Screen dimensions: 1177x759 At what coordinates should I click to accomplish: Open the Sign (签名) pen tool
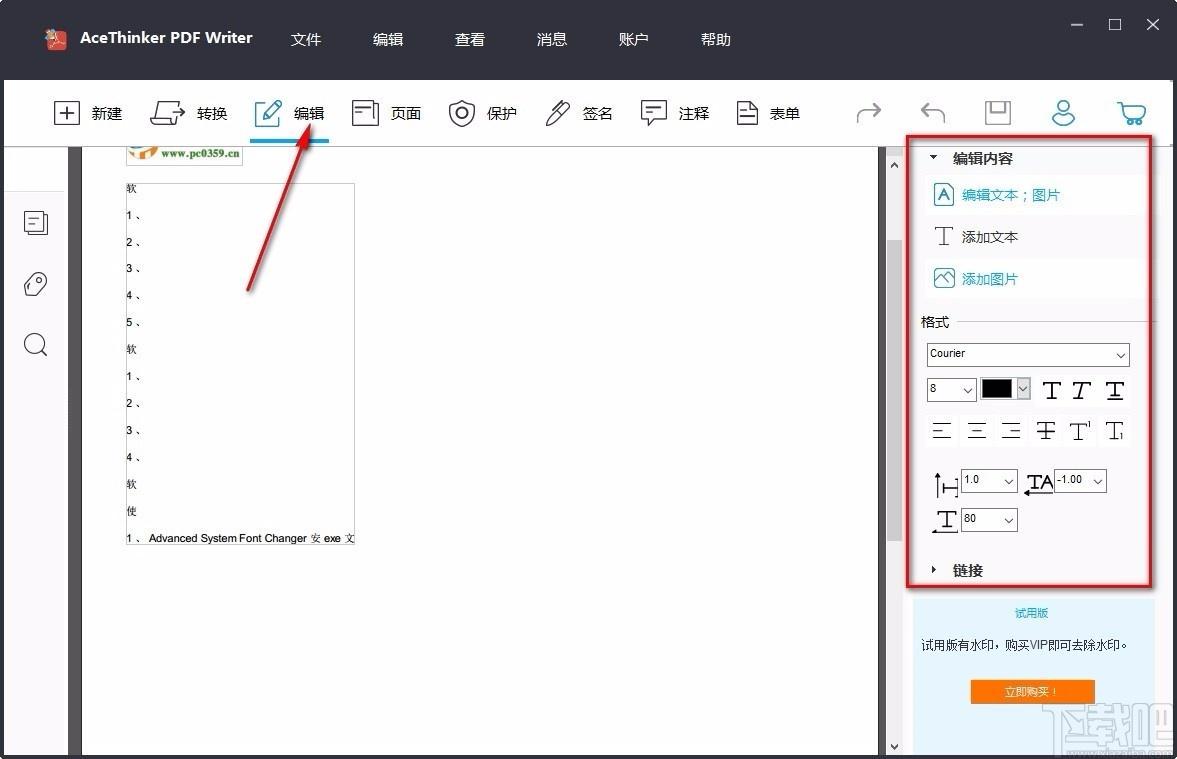[x=579, y=113]
